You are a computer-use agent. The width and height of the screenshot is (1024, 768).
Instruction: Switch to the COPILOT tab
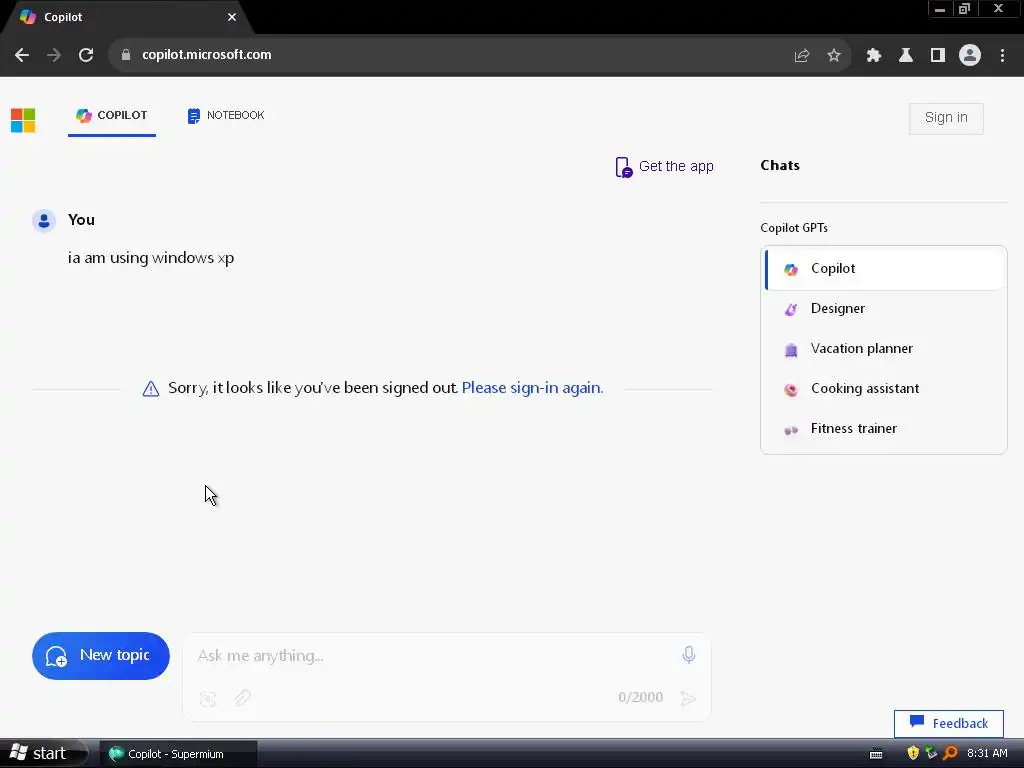pyautogui.click(x=112, y=116)
